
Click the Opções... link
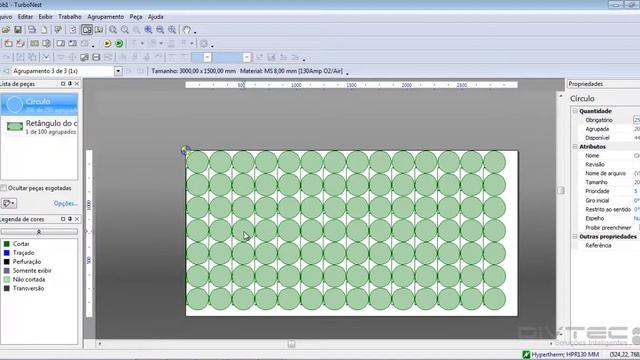point(65,203)
